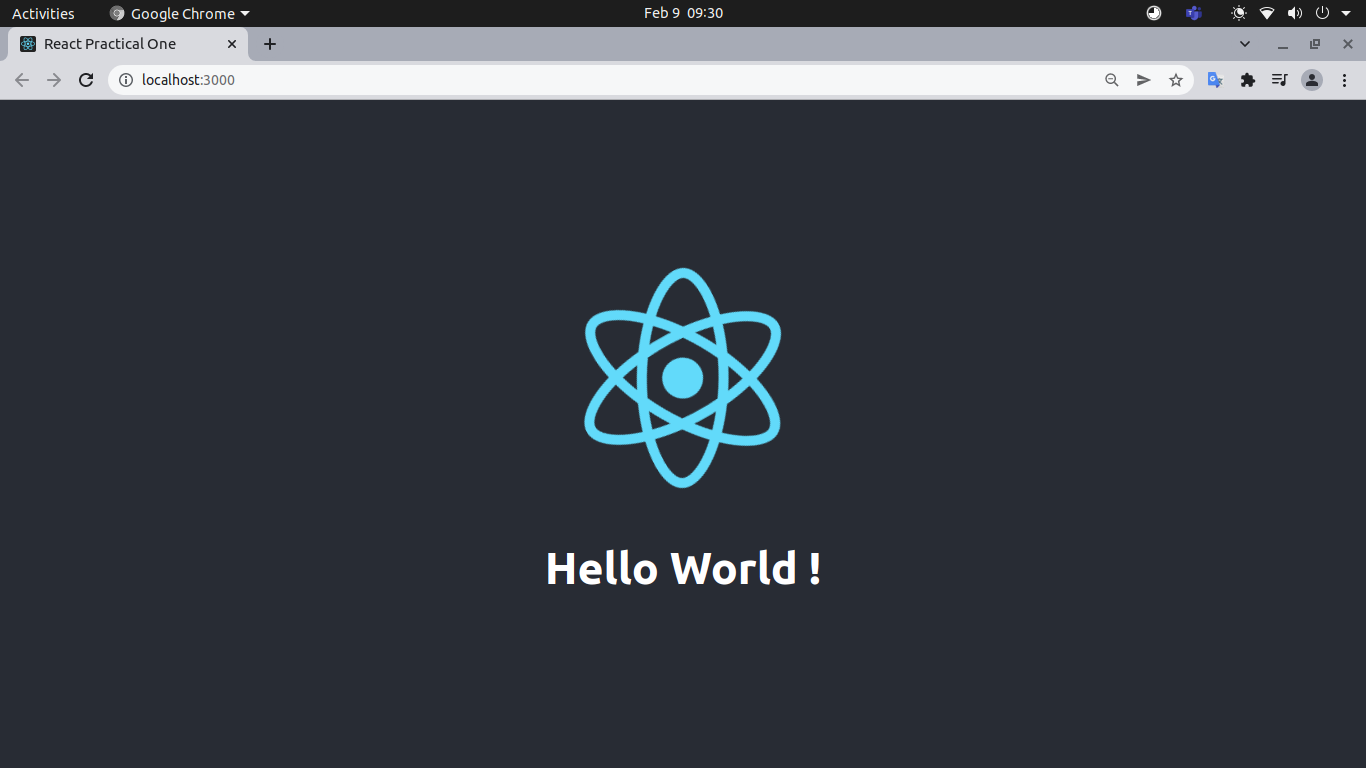1366x768 pixels.
Task: Open the tab search chevron
Action: pyautogui.click(x=1244, y=44)
